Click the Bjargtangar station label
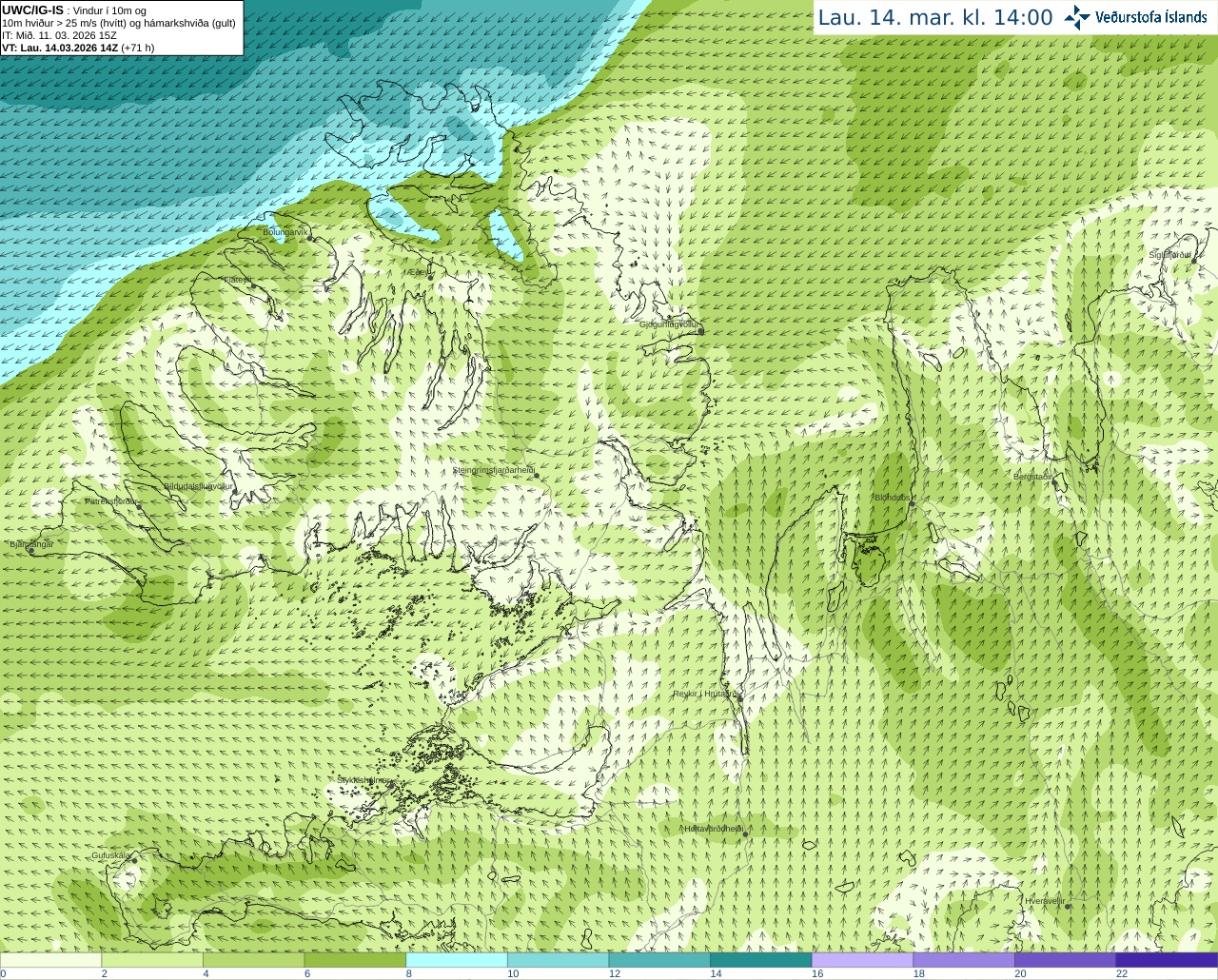The height and width of the screenshot is (980, 1218). (x=31, y=544)
